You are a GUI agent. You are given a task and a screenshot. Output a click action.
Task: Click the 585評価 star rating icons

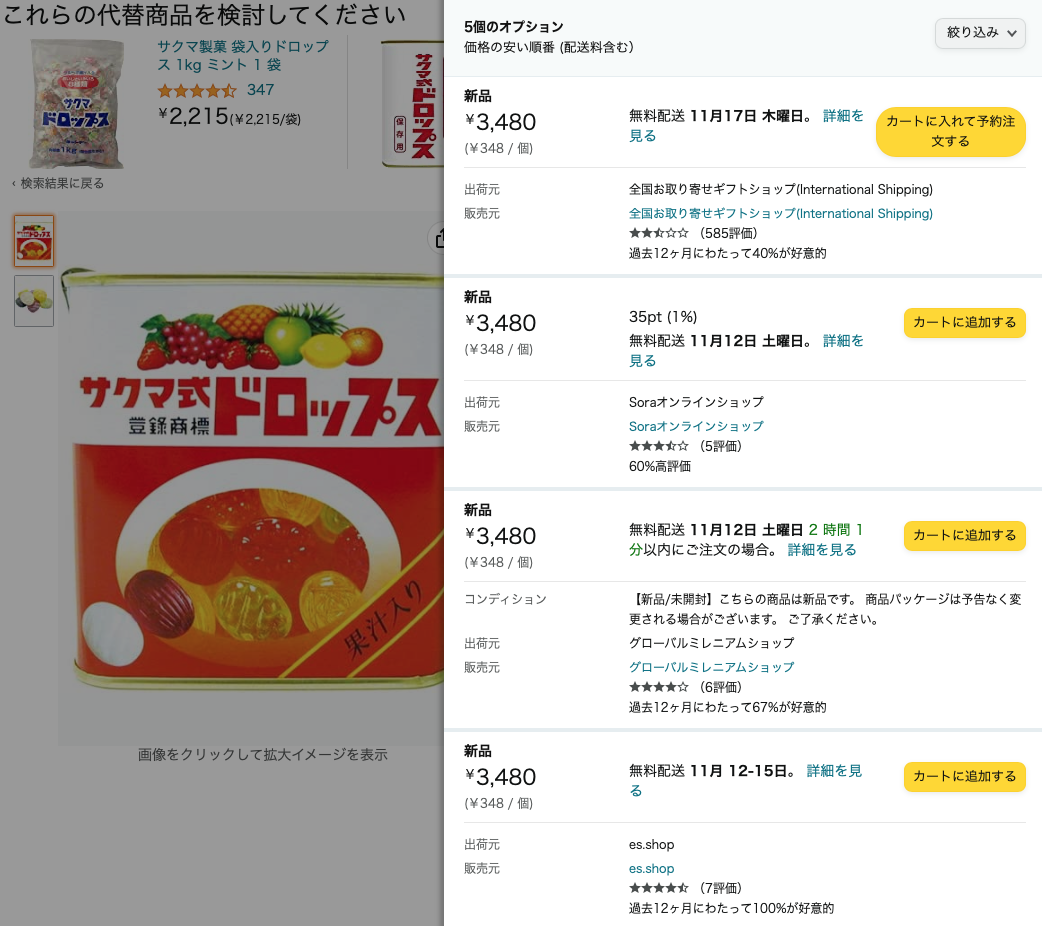click(658, 234)
